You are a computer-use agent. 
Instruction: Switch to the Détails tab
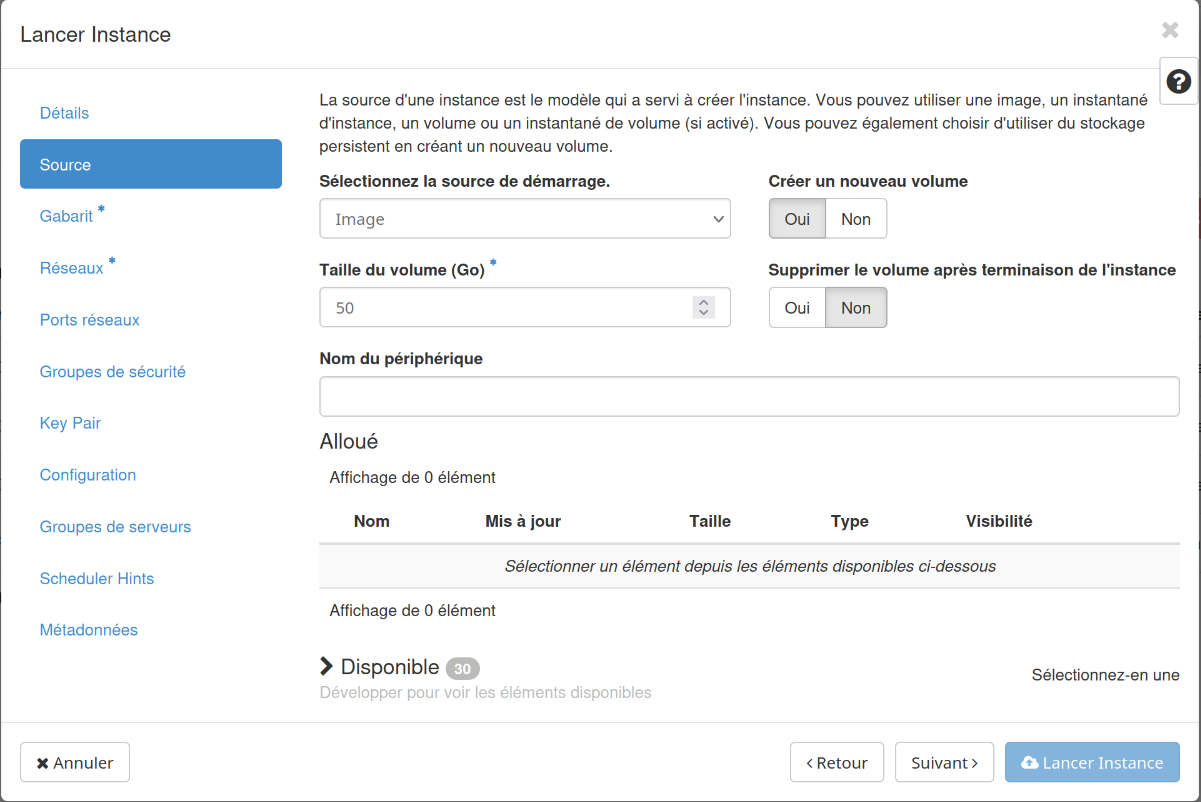(64, 113)
